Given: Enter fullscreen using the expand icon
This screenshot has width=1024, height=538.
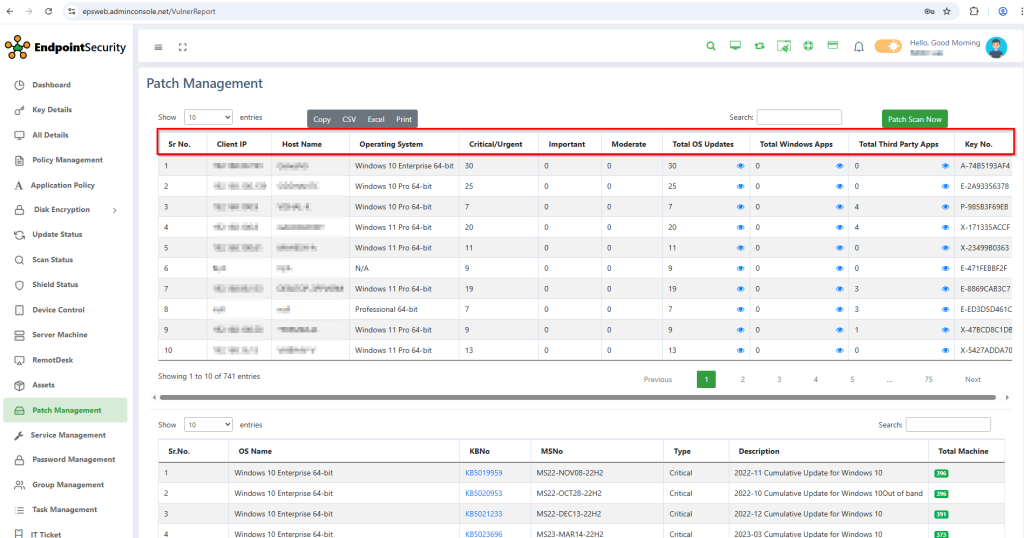Looking at the screenshot, I should 182,47.
